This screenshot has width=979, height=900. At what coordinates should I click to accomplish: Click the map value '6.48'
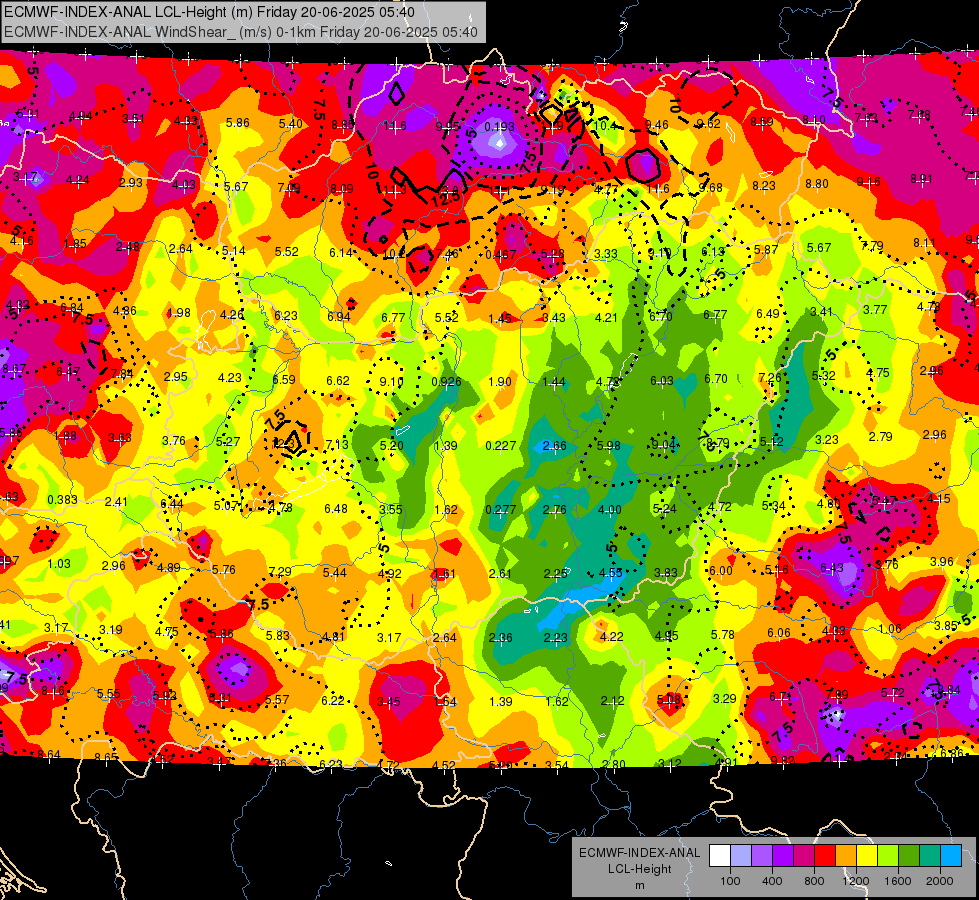(x=336, y=509)
